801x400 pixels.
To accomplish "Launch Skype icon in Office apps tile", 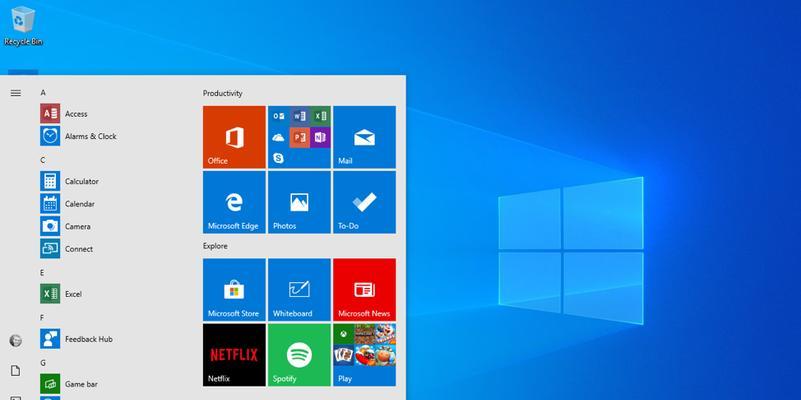I will 278,158.
